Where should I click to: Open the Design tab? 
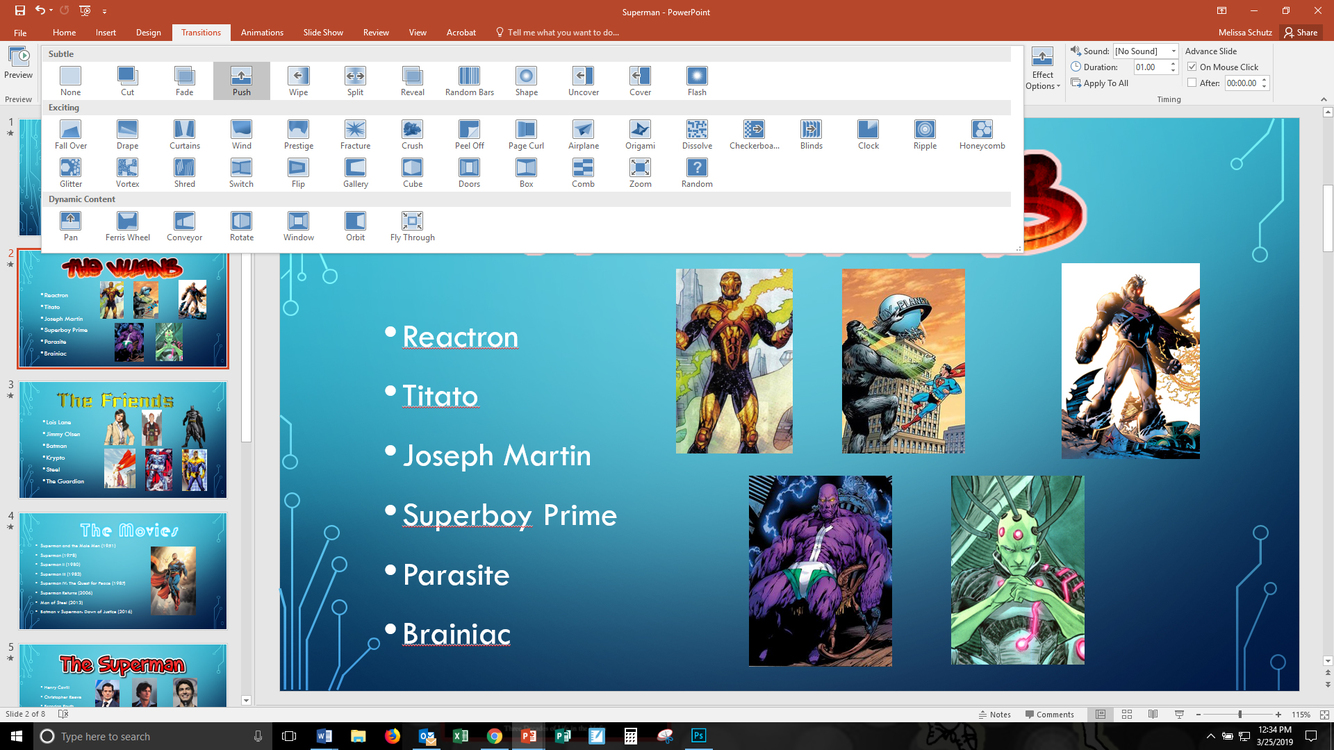148,32
